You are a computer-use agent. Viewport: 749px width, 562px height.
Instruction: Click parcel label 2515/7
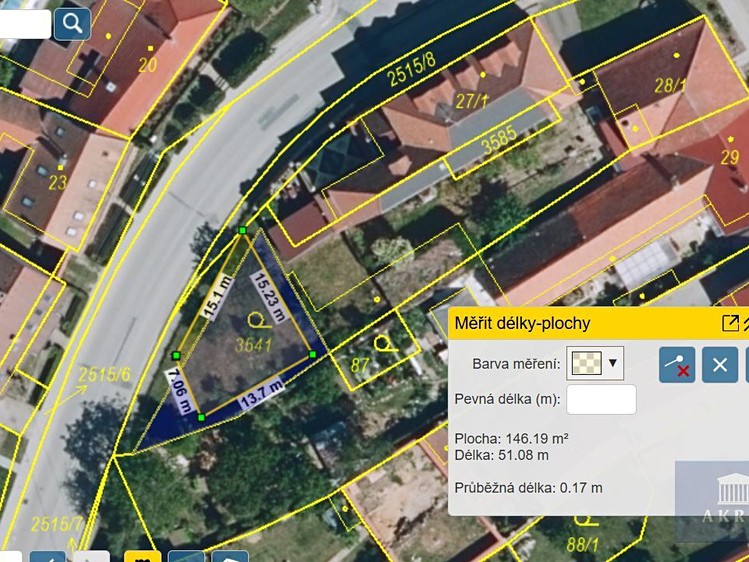(57, 525)
